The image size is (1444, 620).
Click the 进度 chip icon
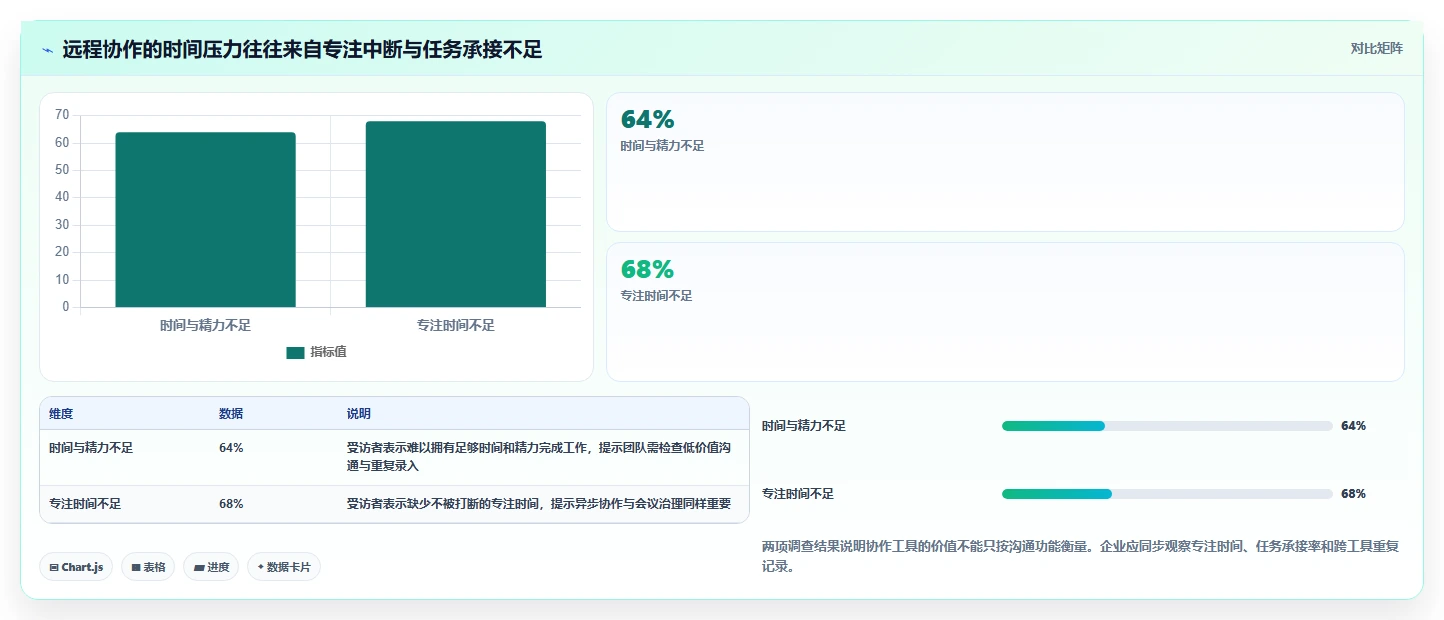pyautogui.click(x=199, y=567)
